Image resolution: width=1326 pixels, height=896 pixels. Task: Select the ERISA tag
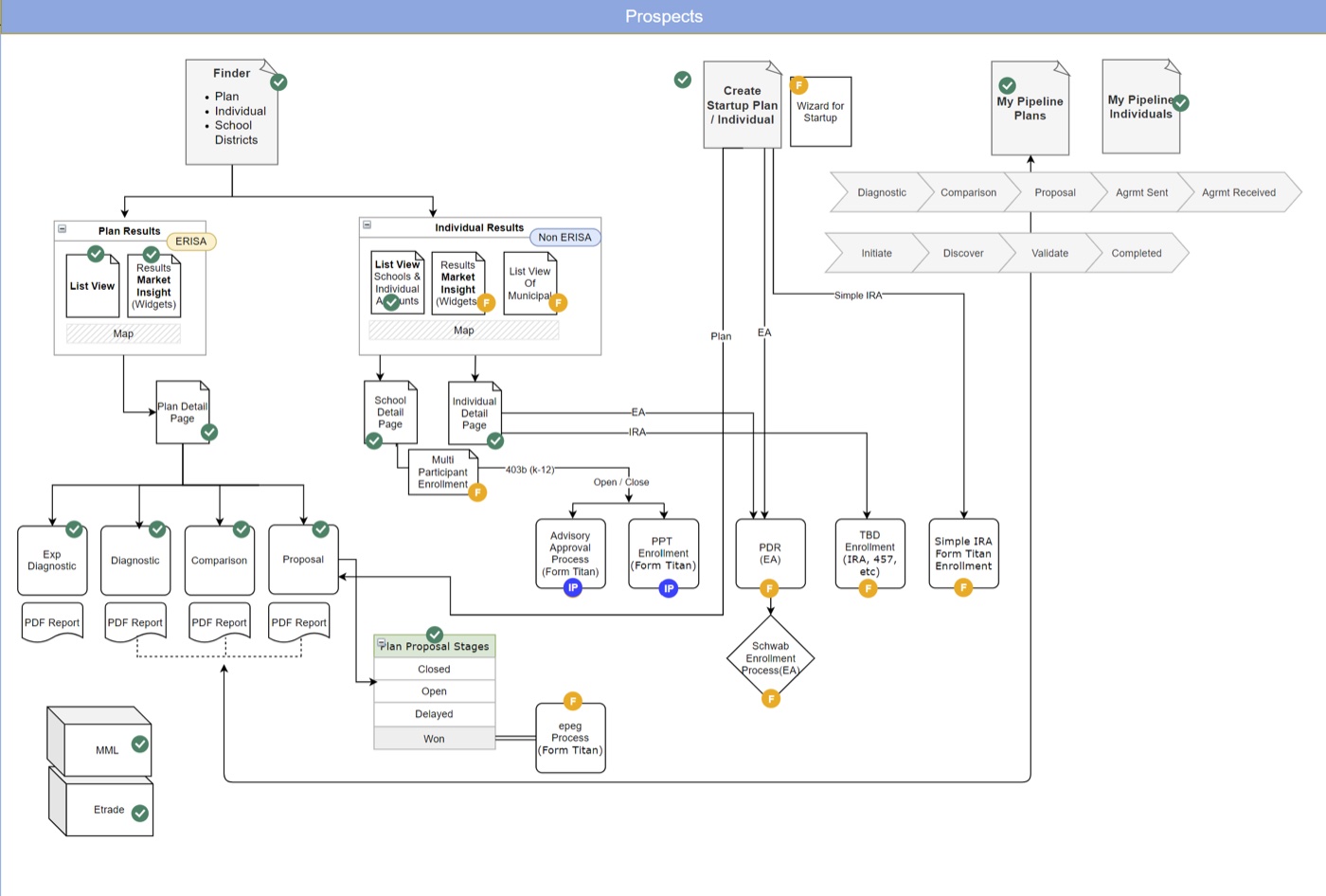pyautogui.click(x=191, y=242)
